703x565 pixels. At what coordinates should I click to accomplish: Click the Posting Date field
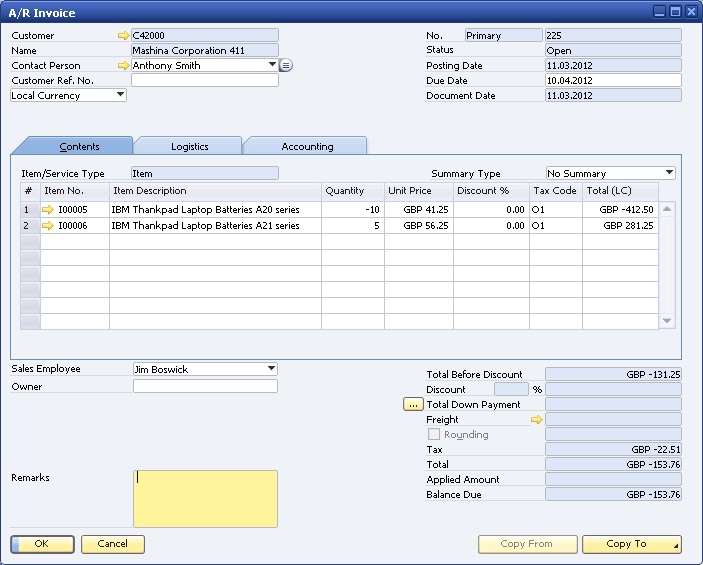click(613, 65)
